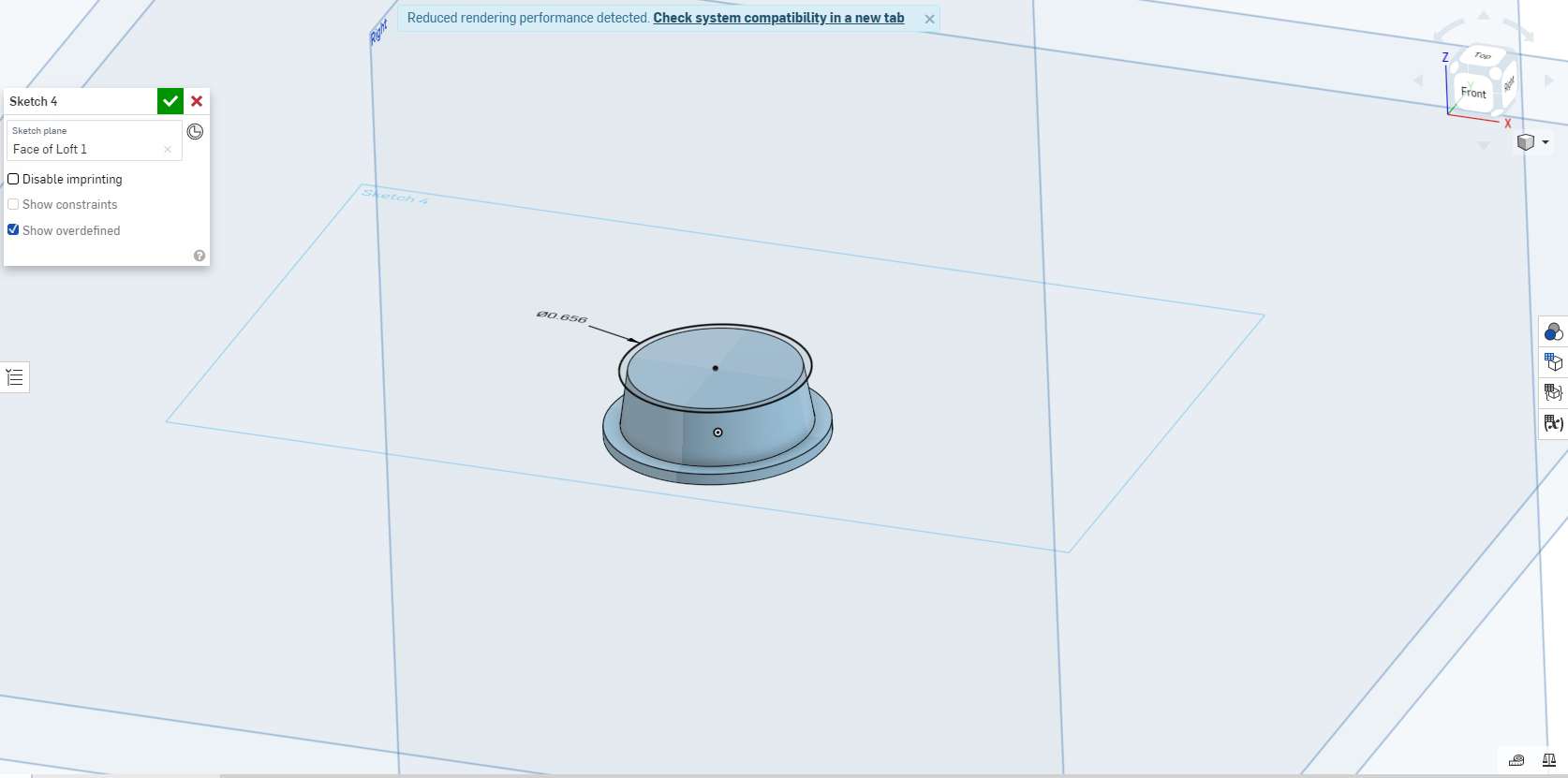Open the measure tape tool

[x=1516, y=760]
